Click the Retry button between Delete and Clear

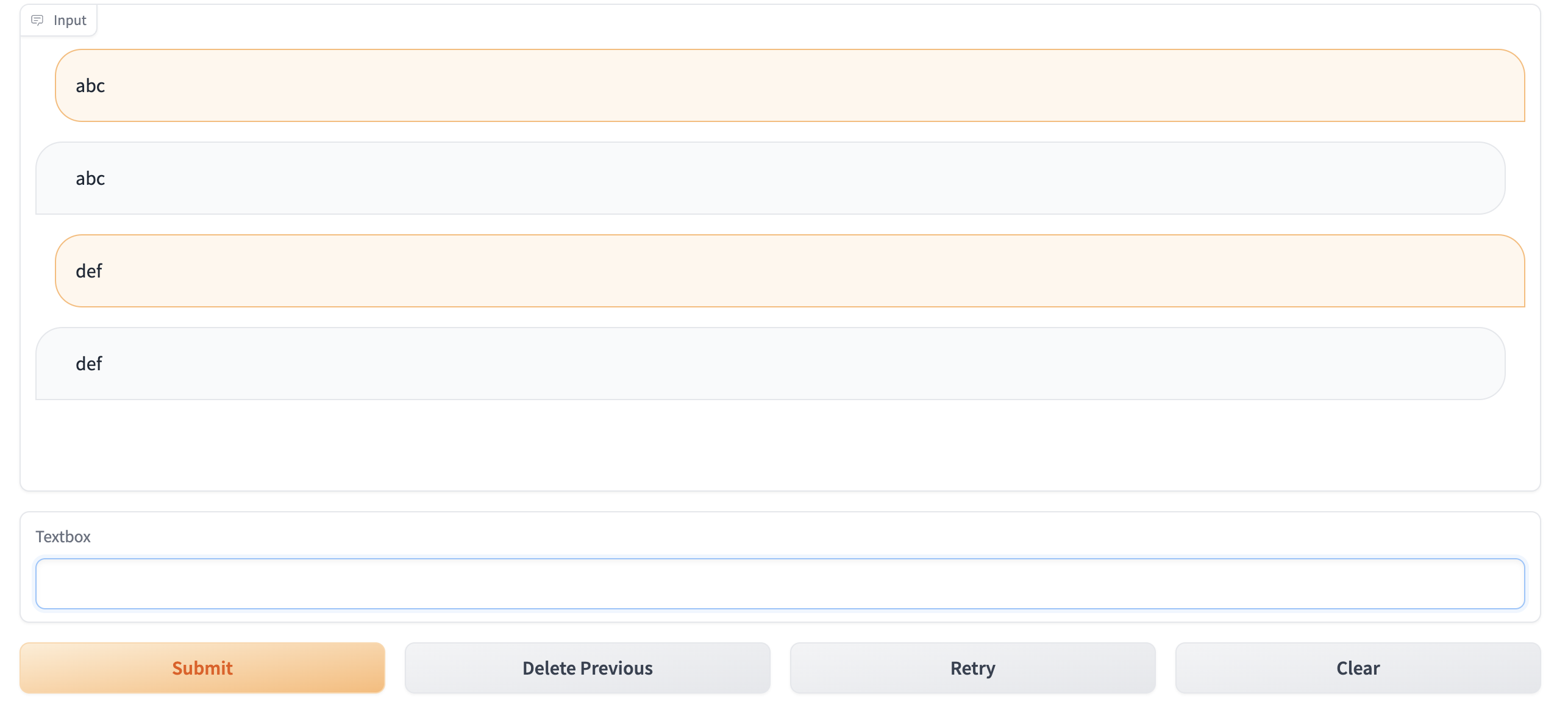[972, 668]
